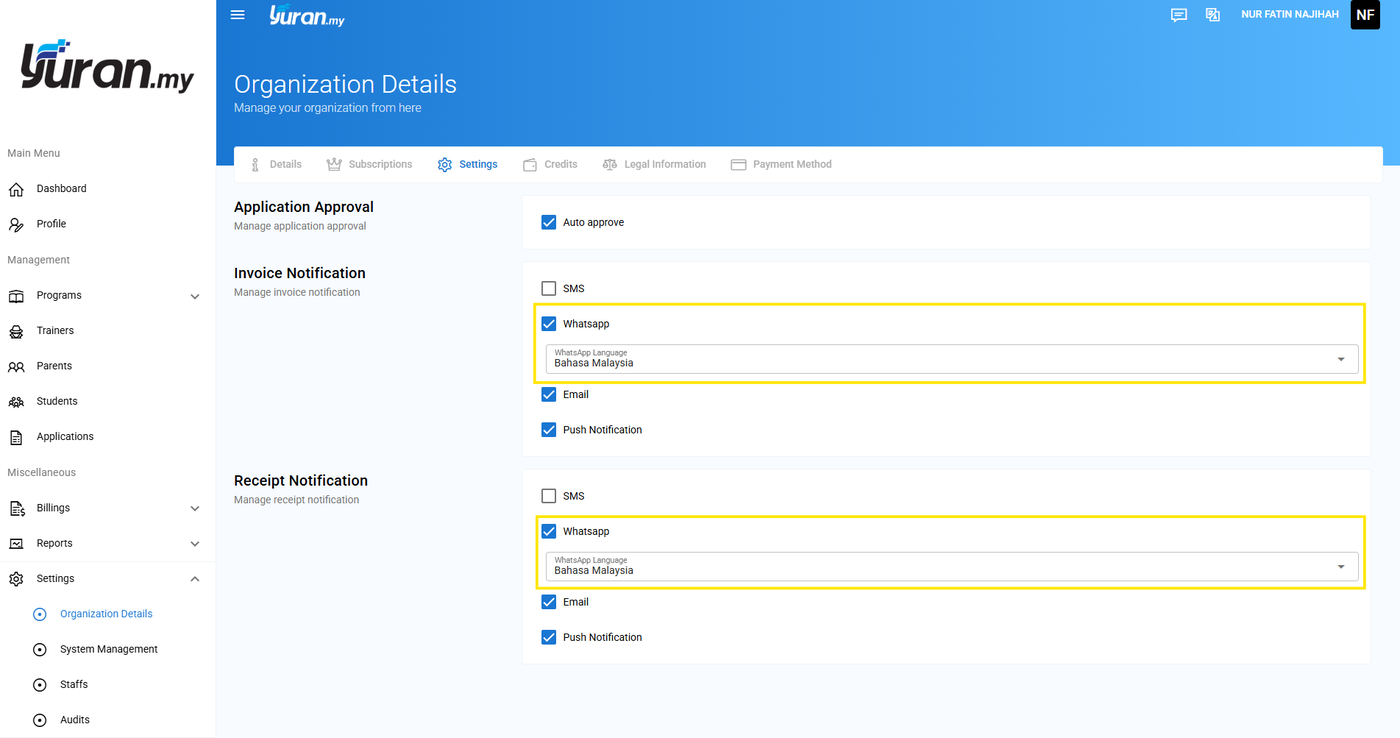Screen dimensions: 1400x738
Task: Enable SMS for Receipt Notification
Action: 548,496
